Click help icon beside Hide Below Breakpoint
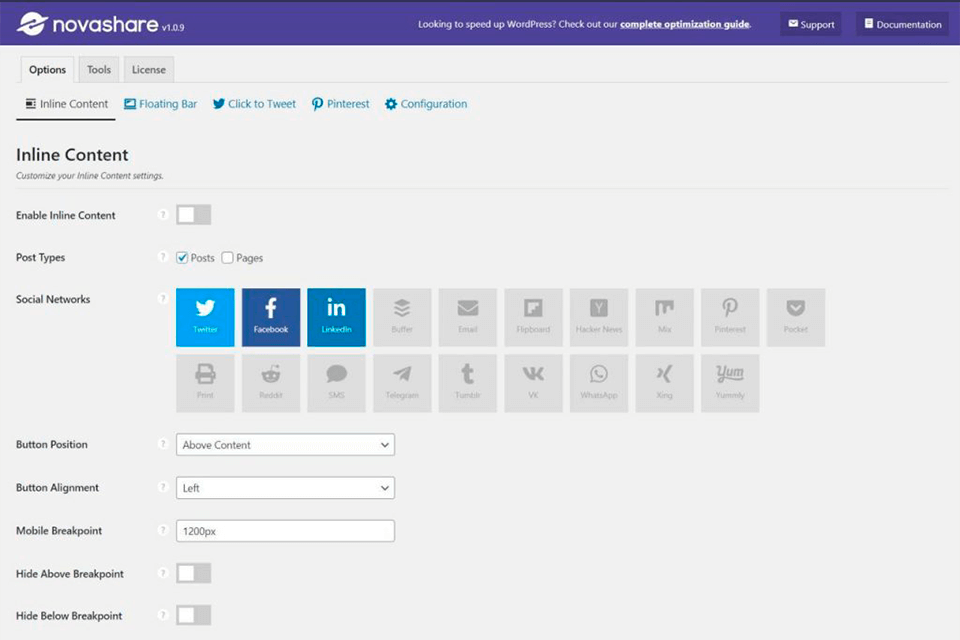 162,615
